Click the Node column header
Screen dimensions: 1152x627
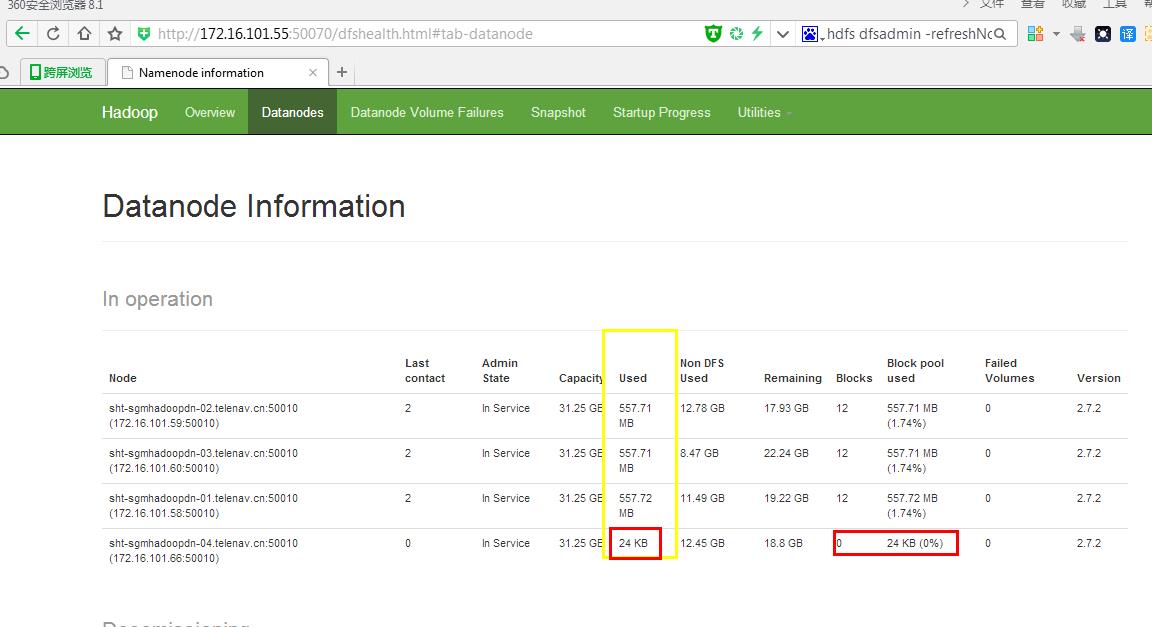123,378
